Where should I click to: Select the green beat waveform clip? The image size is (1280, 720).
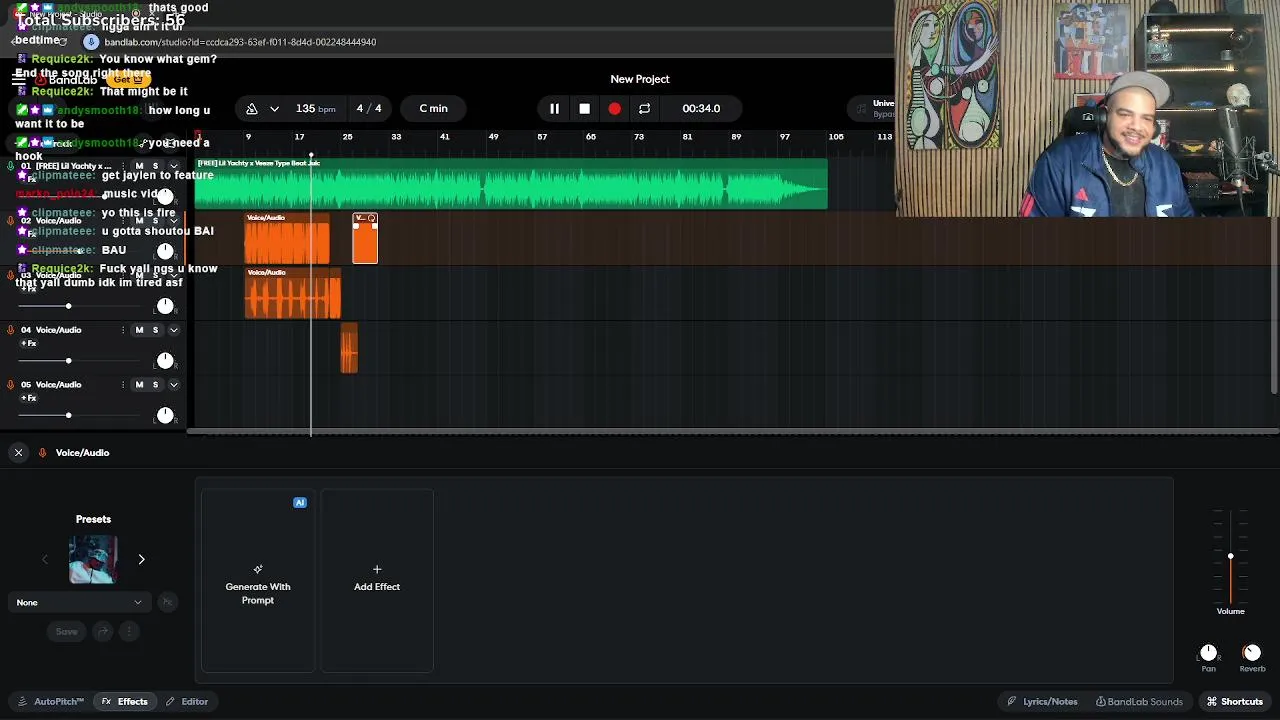pyautogui.click(x=511, y=184)
